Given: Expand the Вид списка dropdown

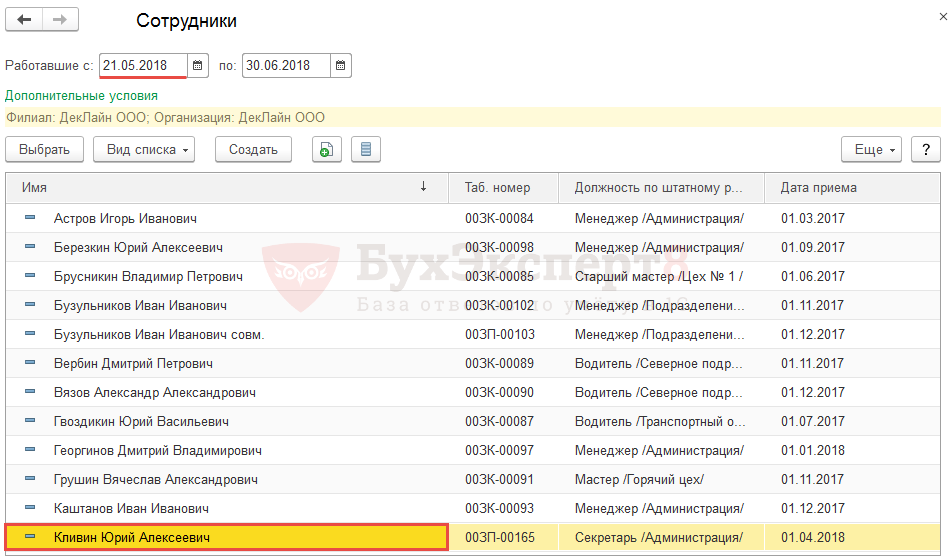Looking at the screenshot, I should click(x=144, y=150).
